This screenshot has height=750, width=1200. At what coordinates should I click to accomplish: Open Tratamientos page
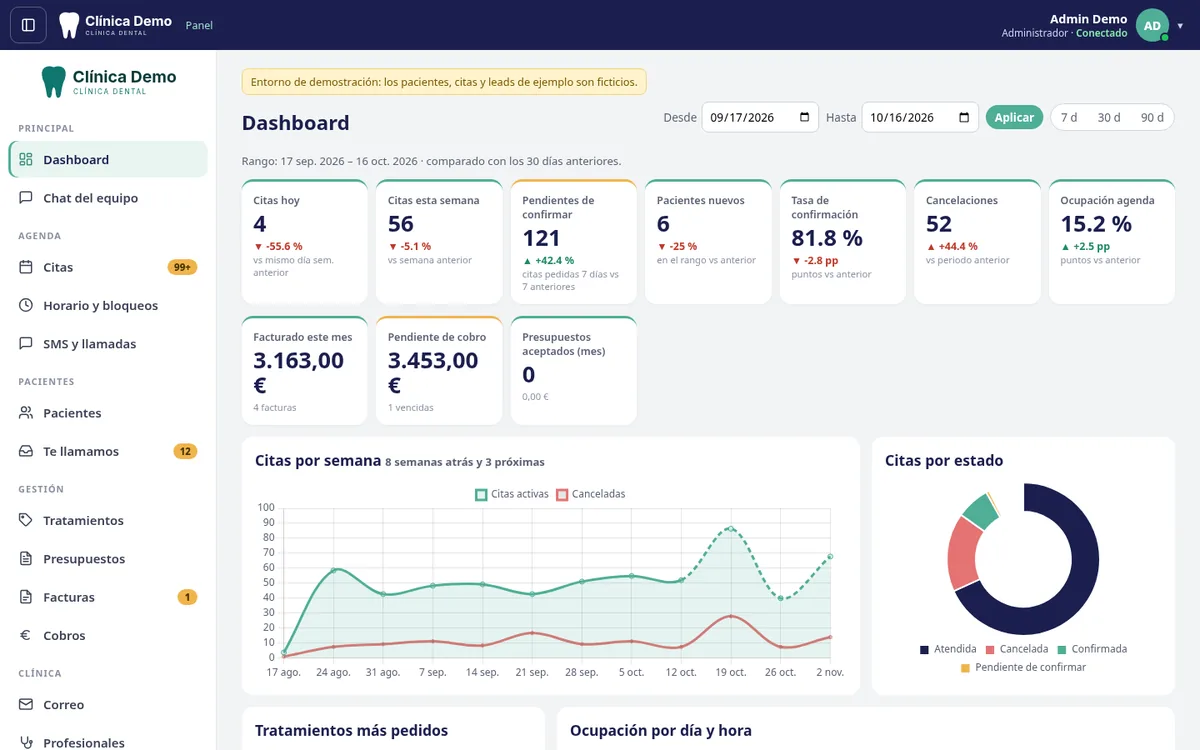[x=108, y=520]
